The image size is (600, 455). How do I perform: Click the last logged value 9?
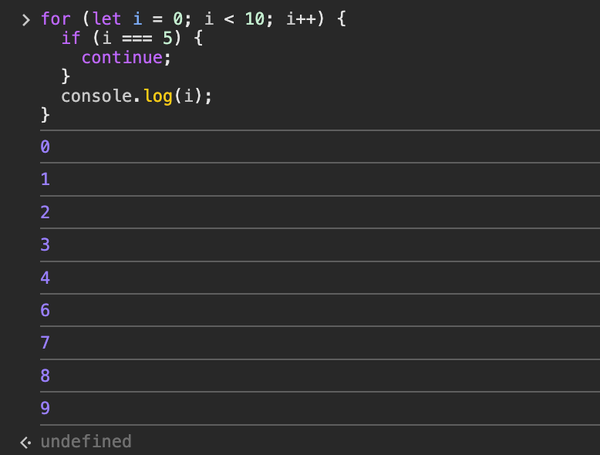(45, 409)
